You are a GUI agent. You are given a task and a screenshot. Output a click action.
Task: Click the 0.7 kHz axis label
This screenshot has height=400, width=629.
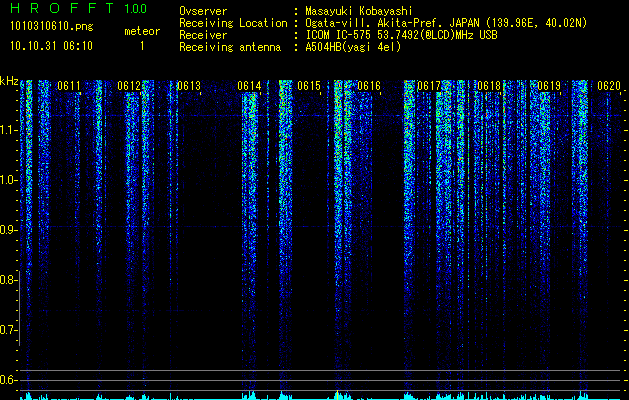[x=8, y=330]
